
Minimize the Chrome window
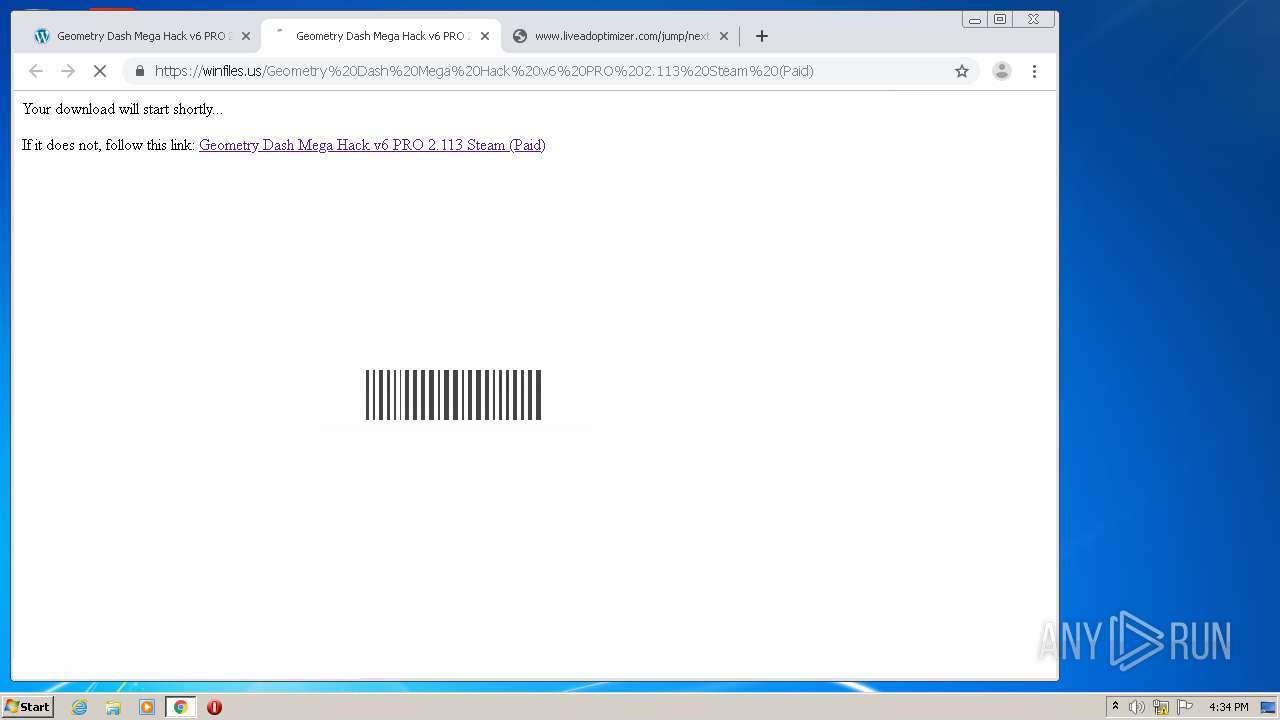[975, 19]
